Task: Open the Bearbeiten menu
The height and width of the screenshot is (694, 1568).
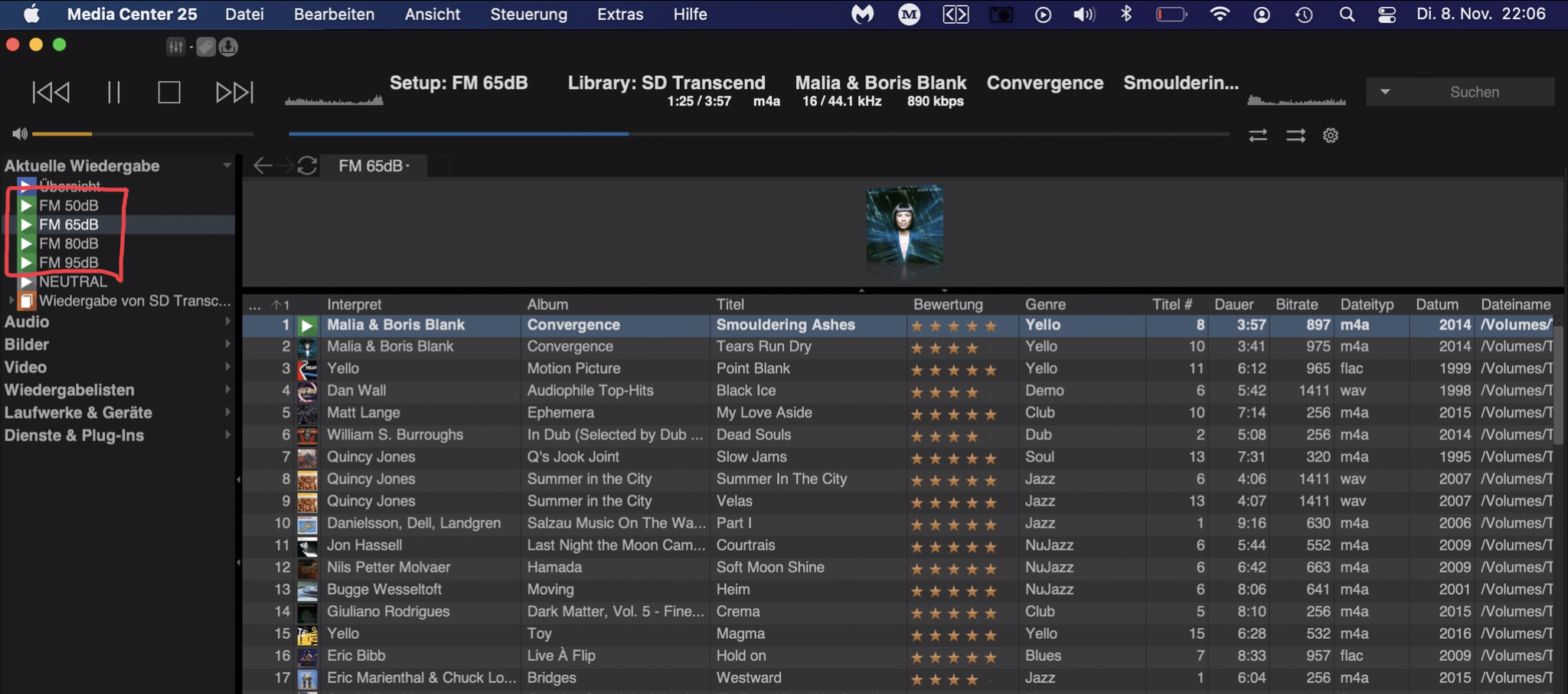Action: 334,14
